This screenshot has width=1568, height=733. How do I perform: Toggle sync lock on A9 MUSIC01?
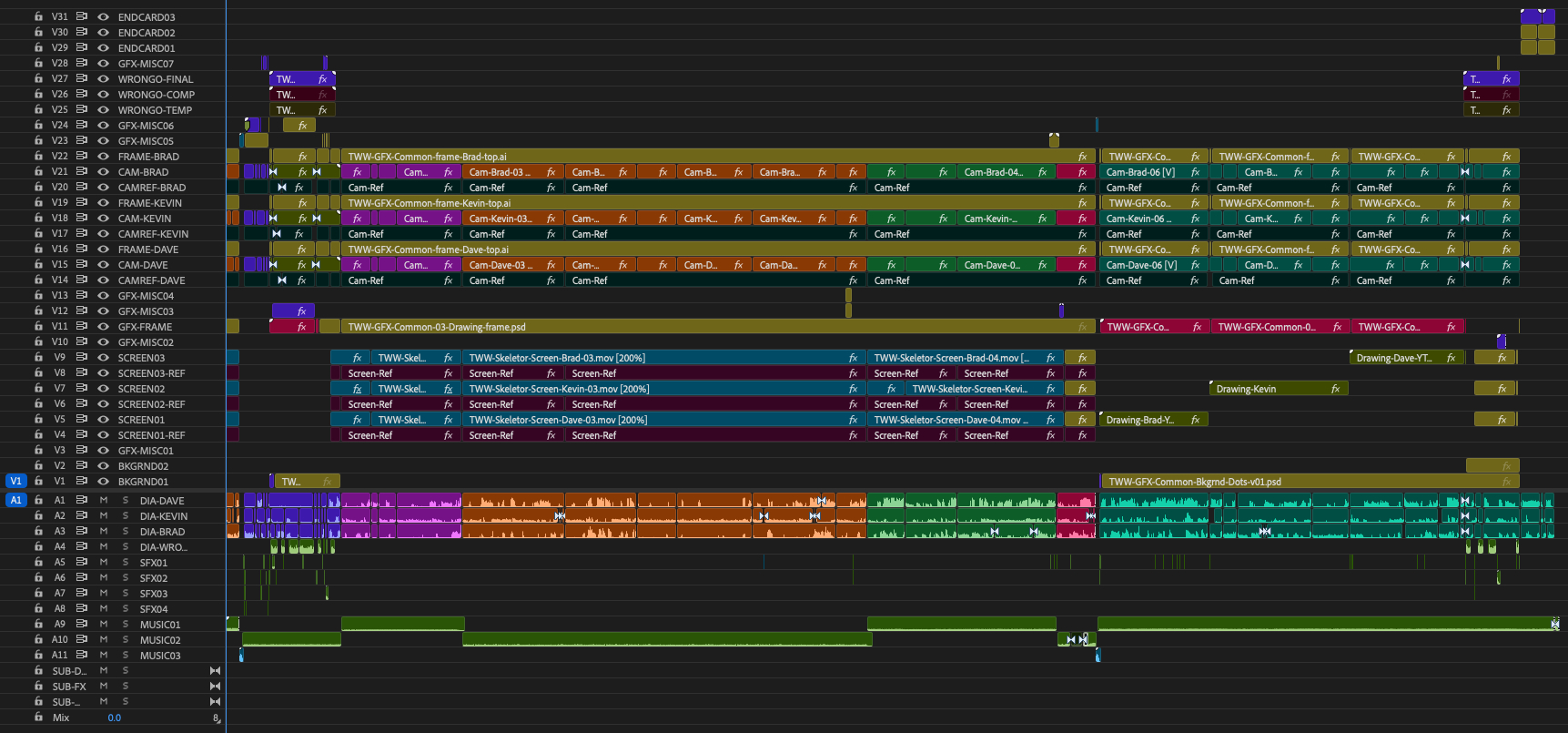pos(82,624)
